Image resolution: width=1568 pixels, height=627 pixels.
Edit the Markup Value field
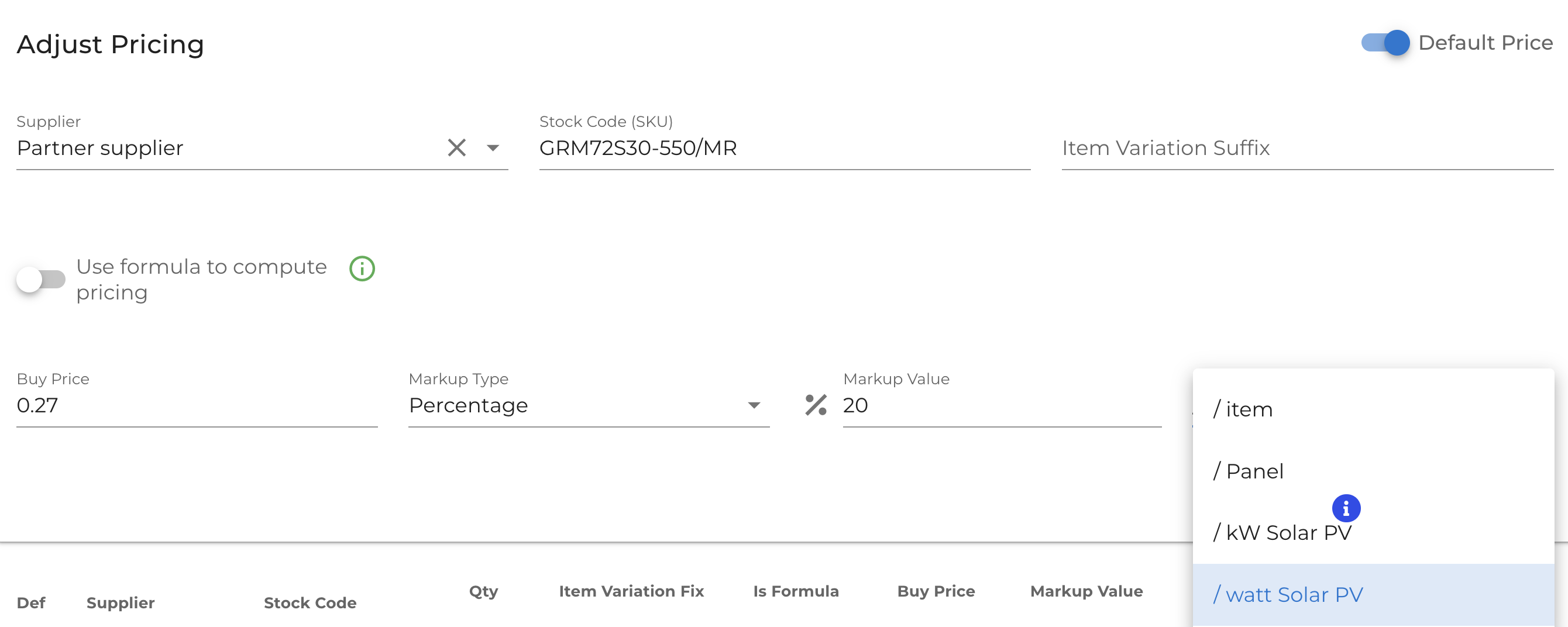tap(1002, 405)
